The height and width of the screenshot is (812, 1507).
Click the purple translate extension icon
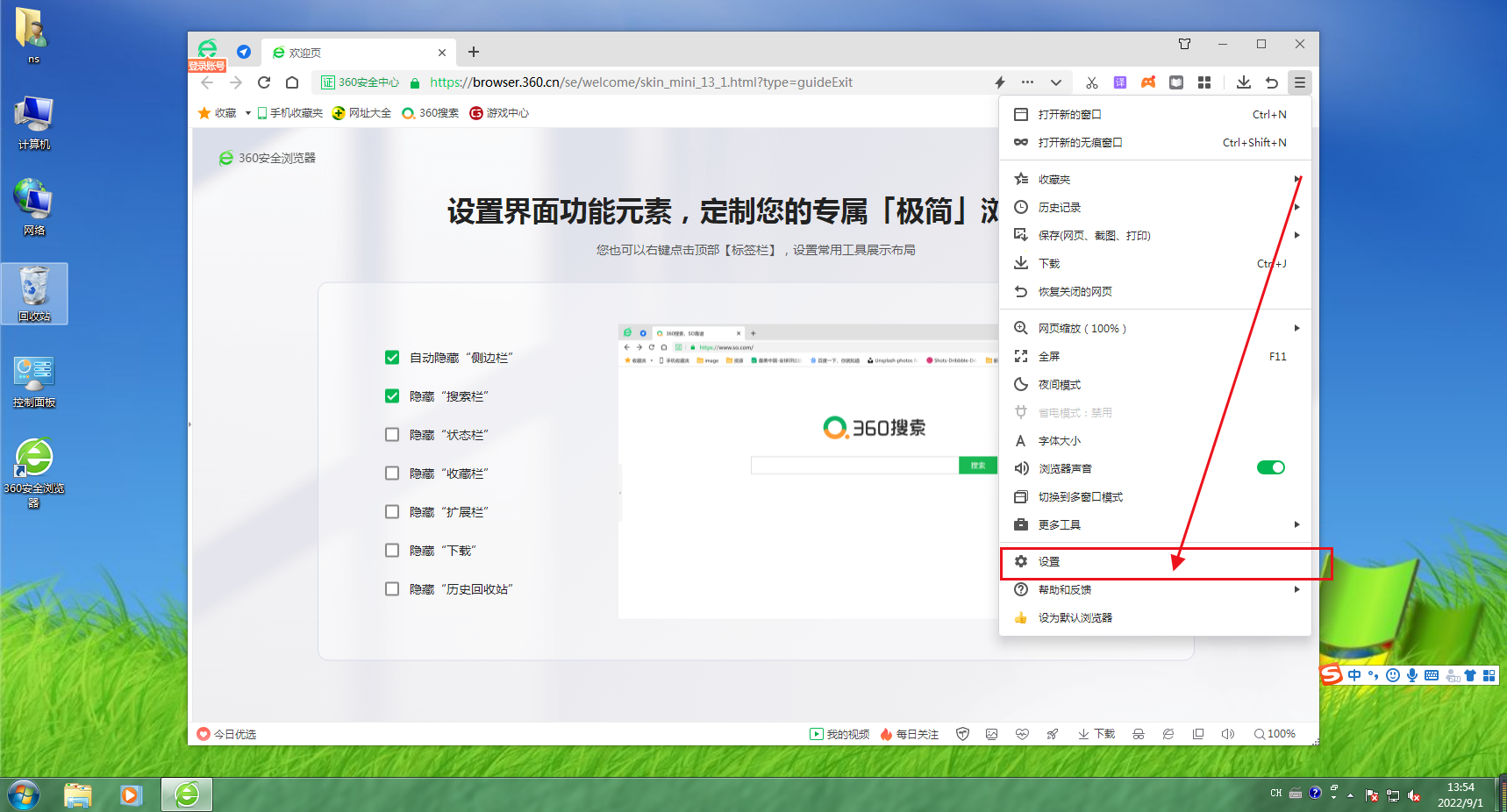pos(1120,82)
